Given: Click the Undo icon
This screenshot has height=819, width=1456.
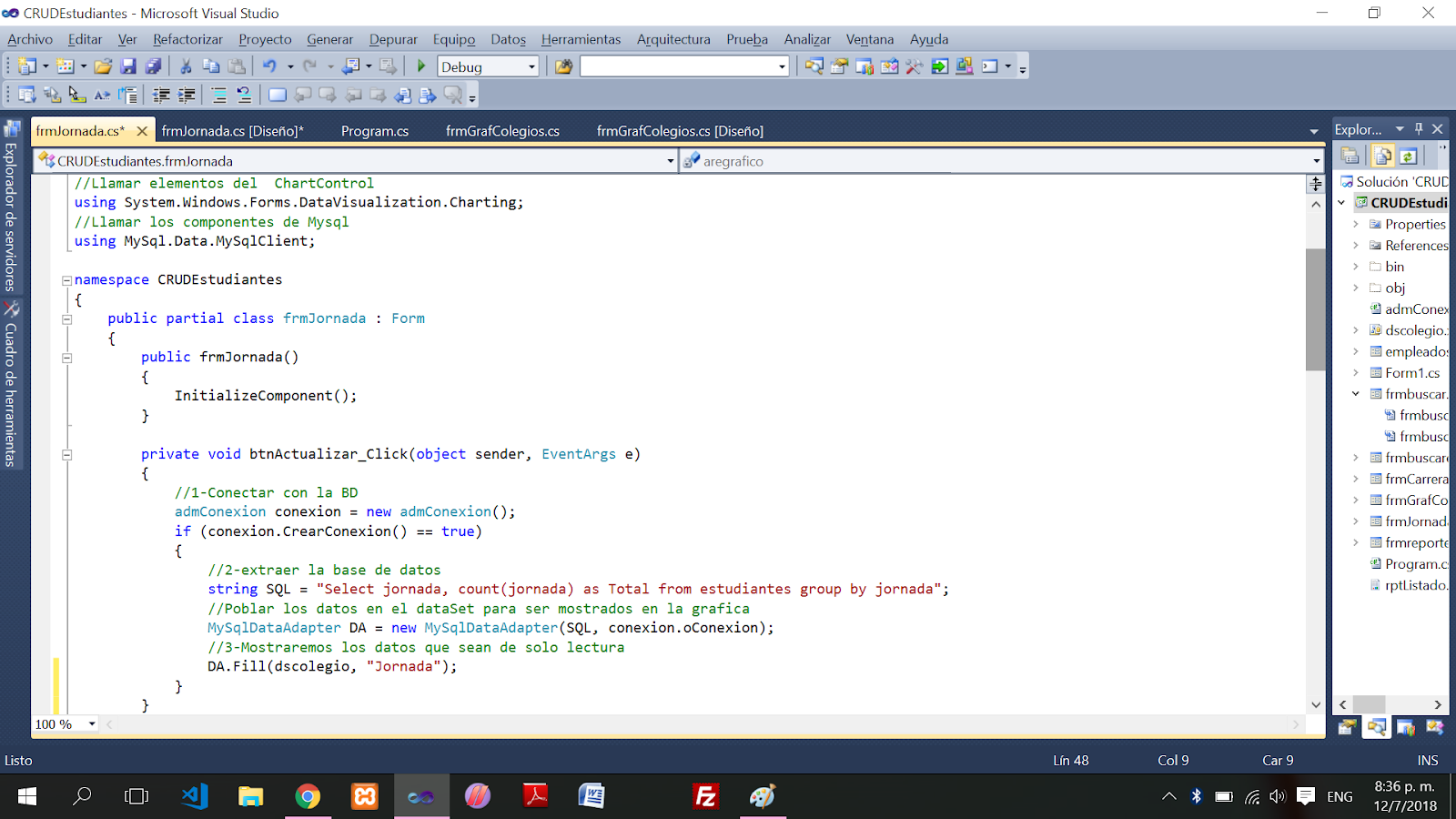Looking at the screenshot, I should click(269, 66).
